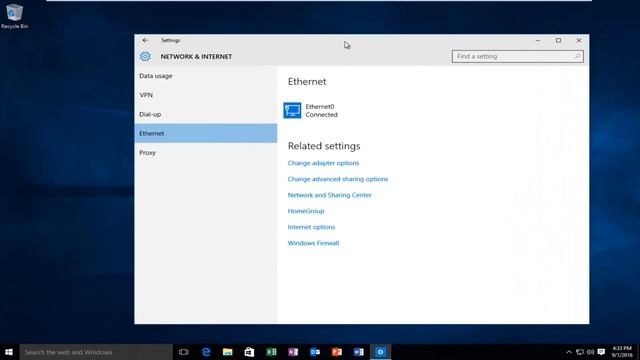Close the Settings window

click(x=579, y=40)
